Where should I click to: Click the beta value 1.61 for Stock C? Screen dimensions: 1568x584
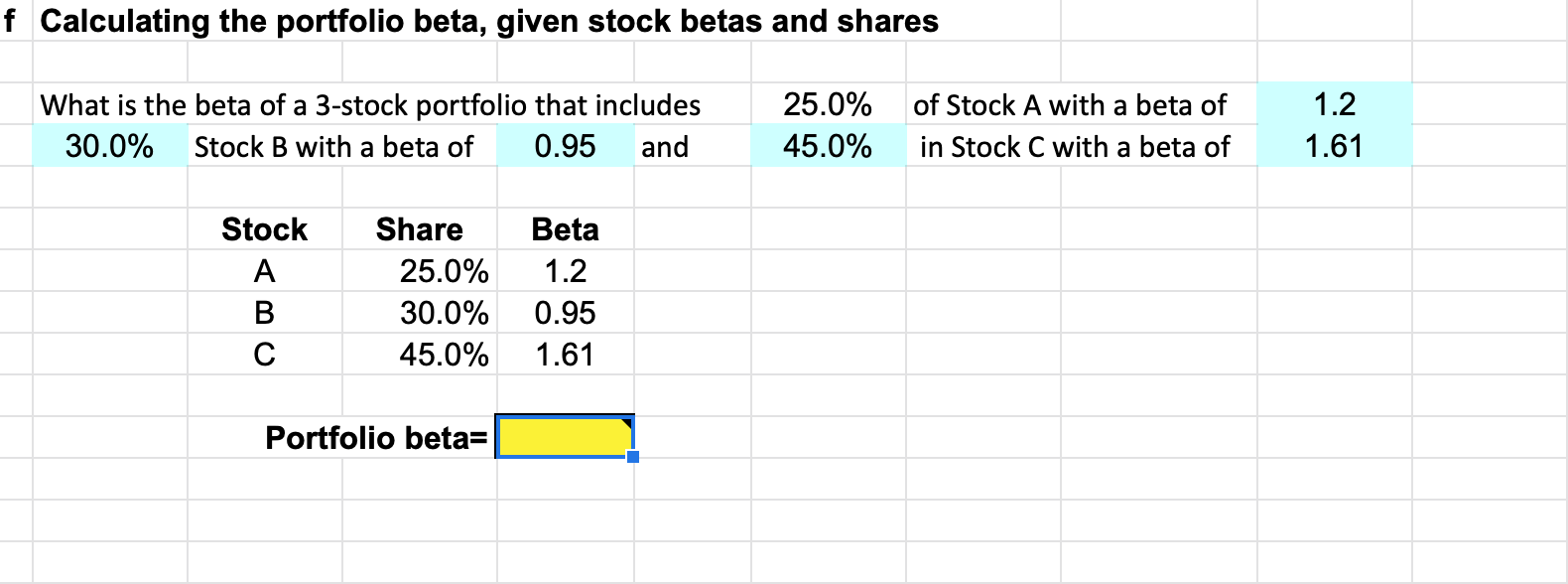(x=564, y=355)
